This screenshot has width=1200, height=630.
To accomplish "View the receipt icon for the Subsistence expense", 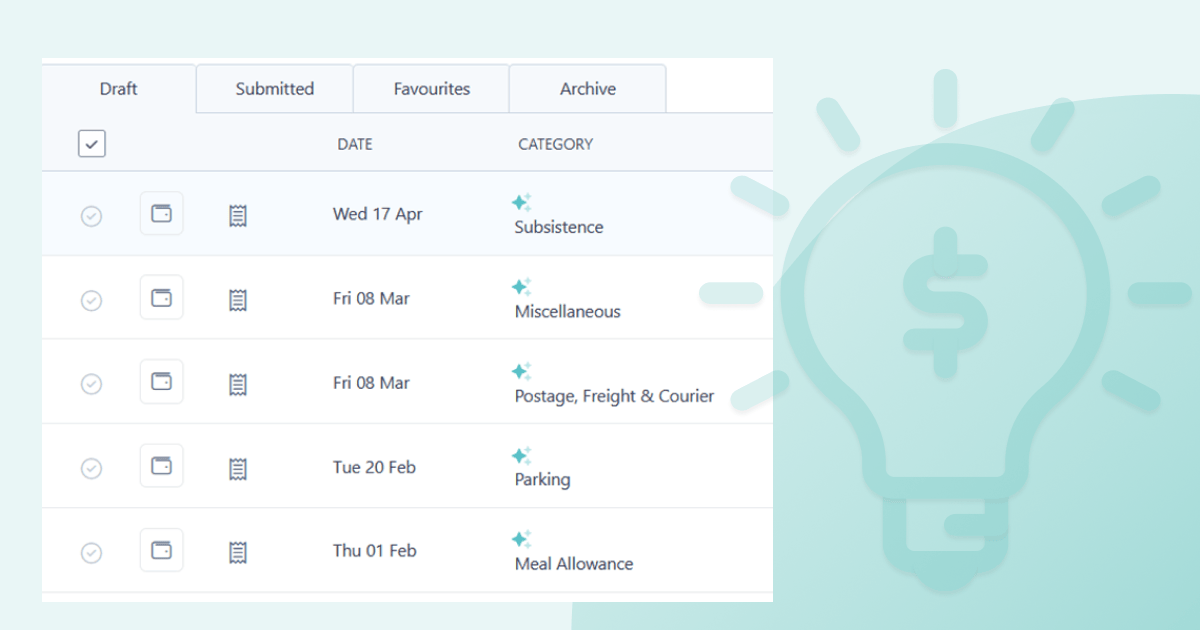I will click(x=237, y=214).
